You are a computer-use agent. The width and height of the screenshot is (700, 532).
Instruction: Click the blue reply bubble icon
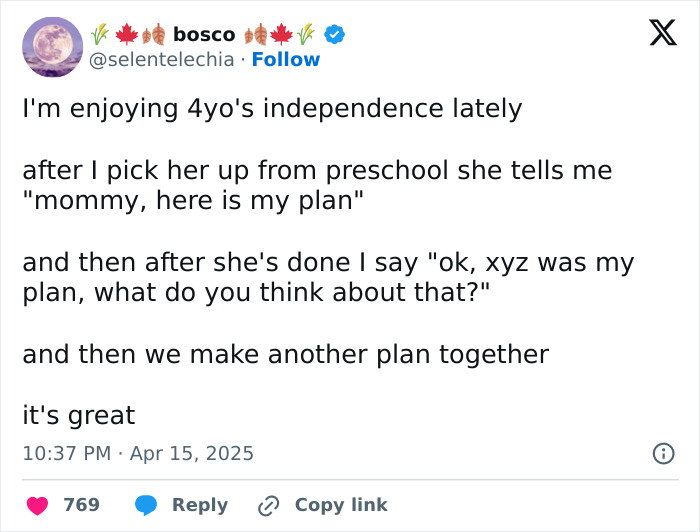pyautogui.click(x=146, y=505)
